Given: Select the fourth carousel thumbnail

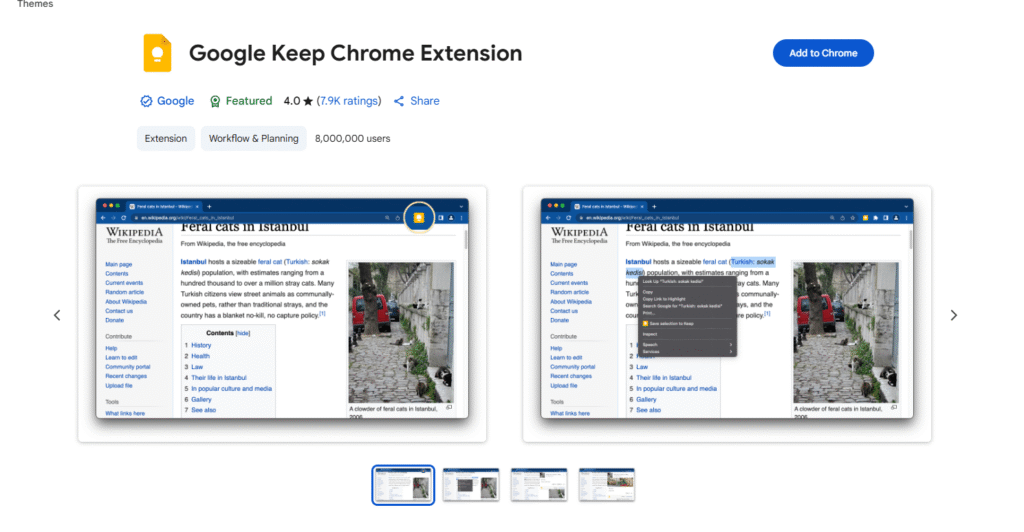Looking at the screenshot, I should tap(607, 485).
